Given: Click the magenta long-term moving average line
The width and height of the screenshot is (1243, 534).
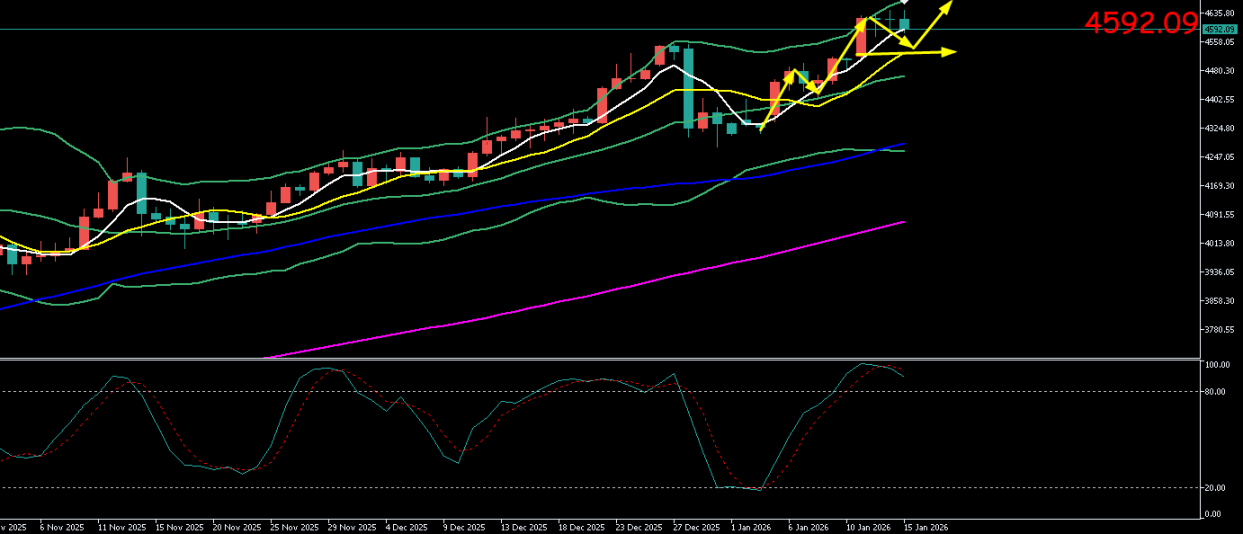Looking at the screenshot, I should [x=600, y=292].
